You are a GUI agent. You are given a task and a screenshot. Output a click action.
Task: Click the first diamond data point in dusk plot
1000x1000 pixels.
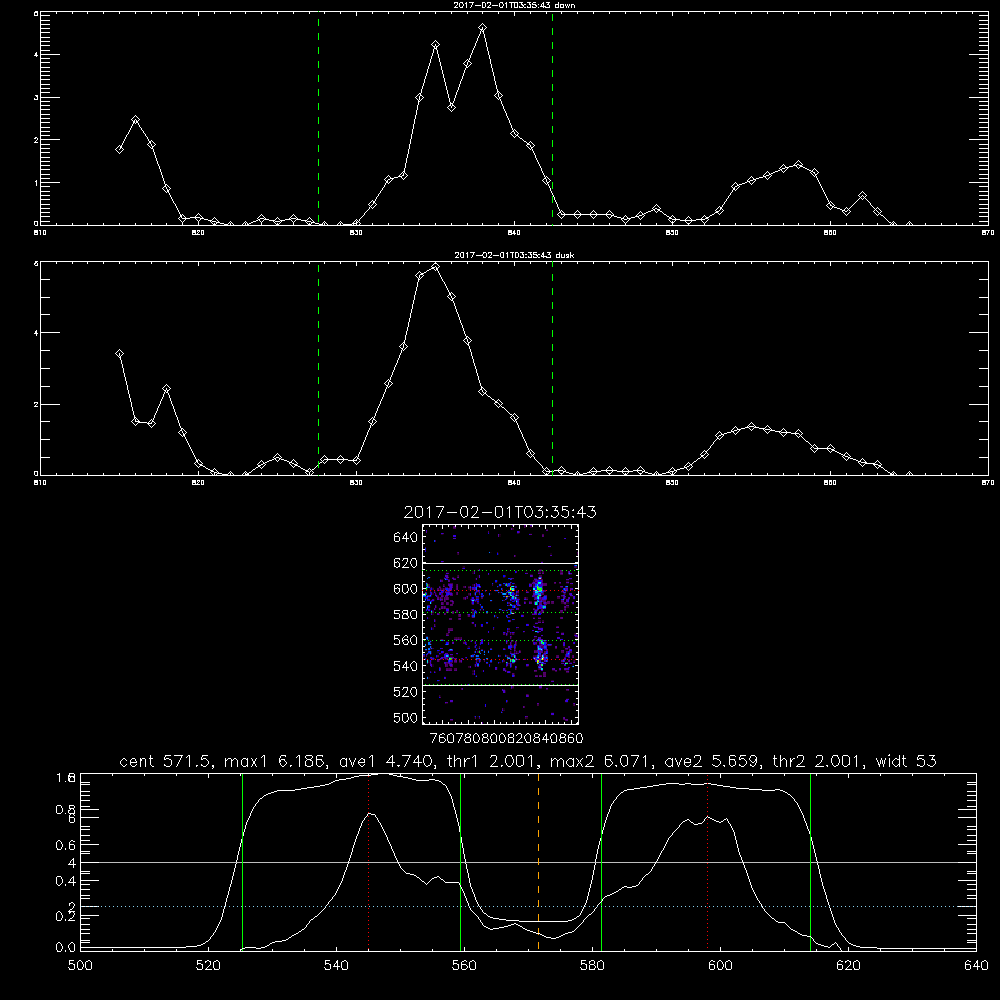pos(119,353)
